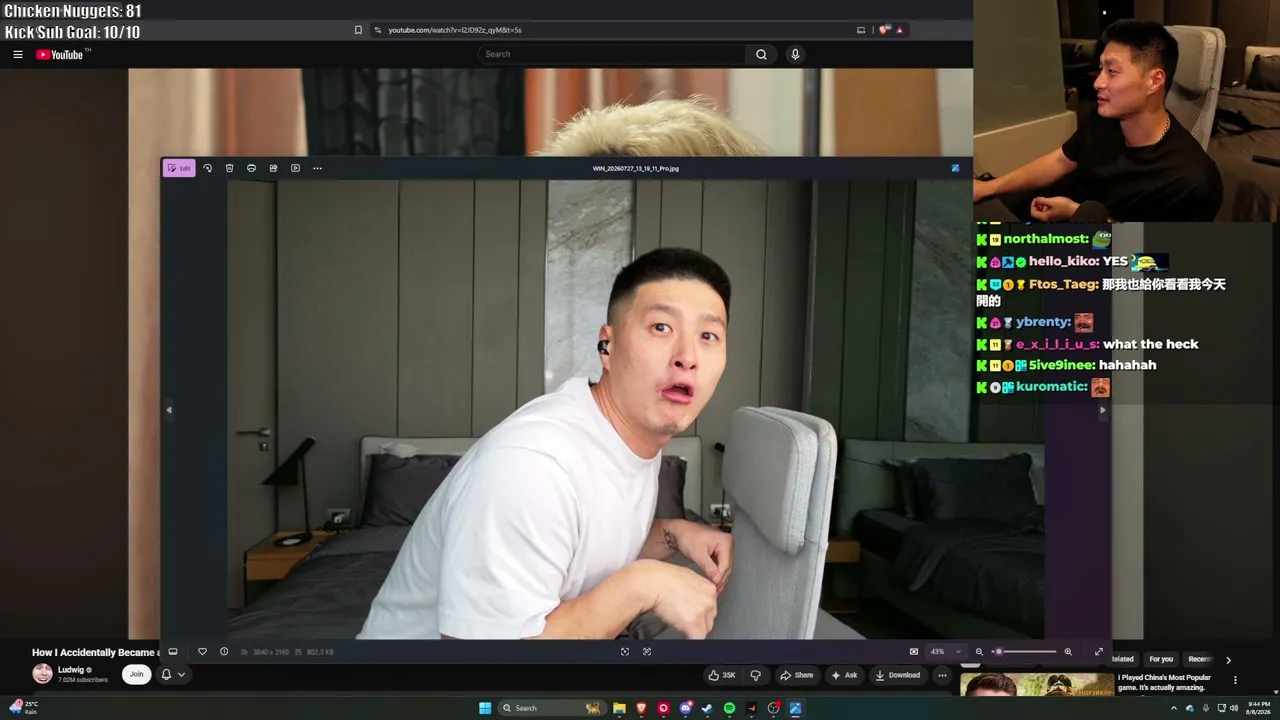Select the For you chip
This screenshot has height=720, width=1280.
pos(1161,659)
